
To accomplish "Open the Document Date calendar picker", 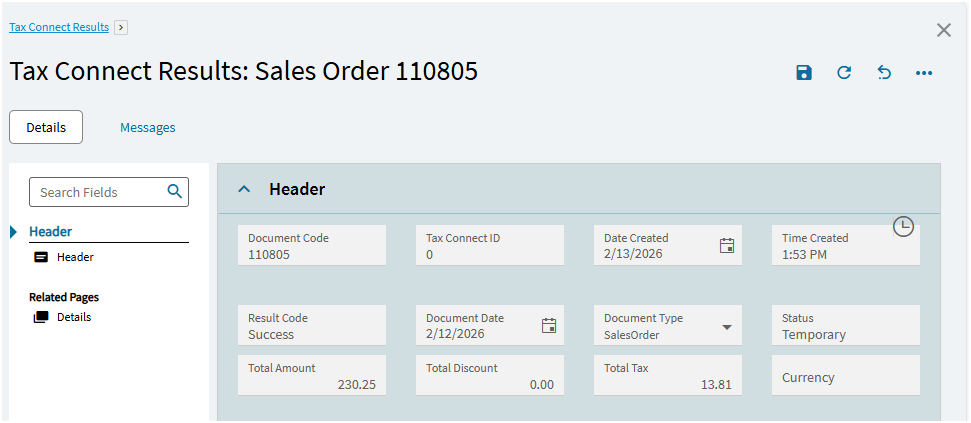I will [x=549, y=325].
